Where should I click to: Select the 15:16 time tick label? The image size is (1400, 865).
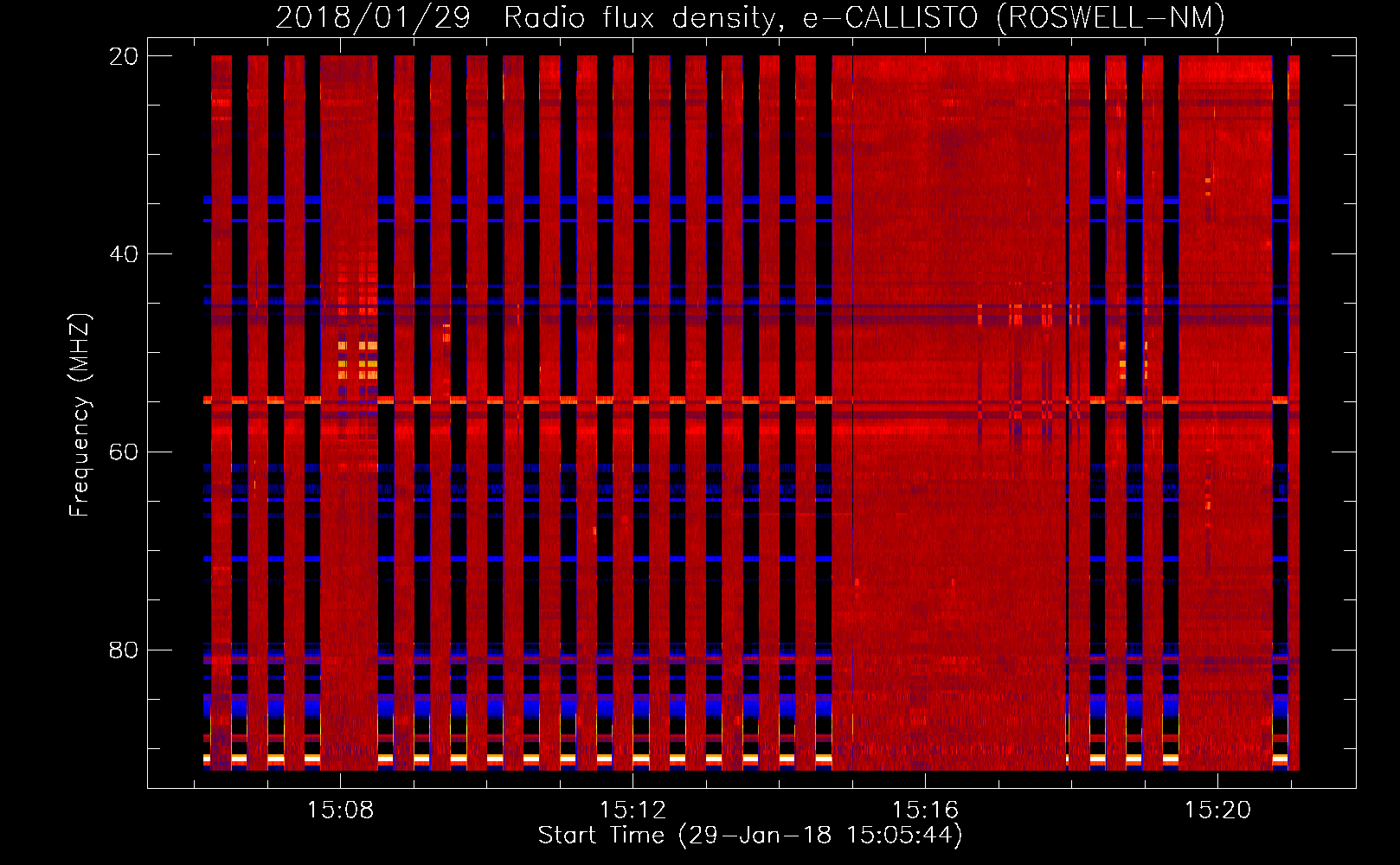pos(926,810)
